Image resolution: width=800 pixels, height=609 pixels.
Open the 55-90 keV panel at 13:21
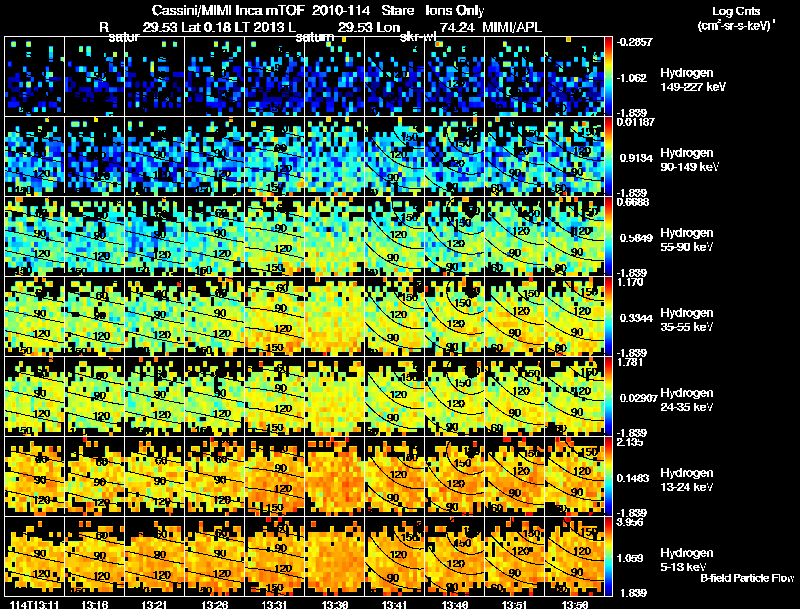(155, 236)
